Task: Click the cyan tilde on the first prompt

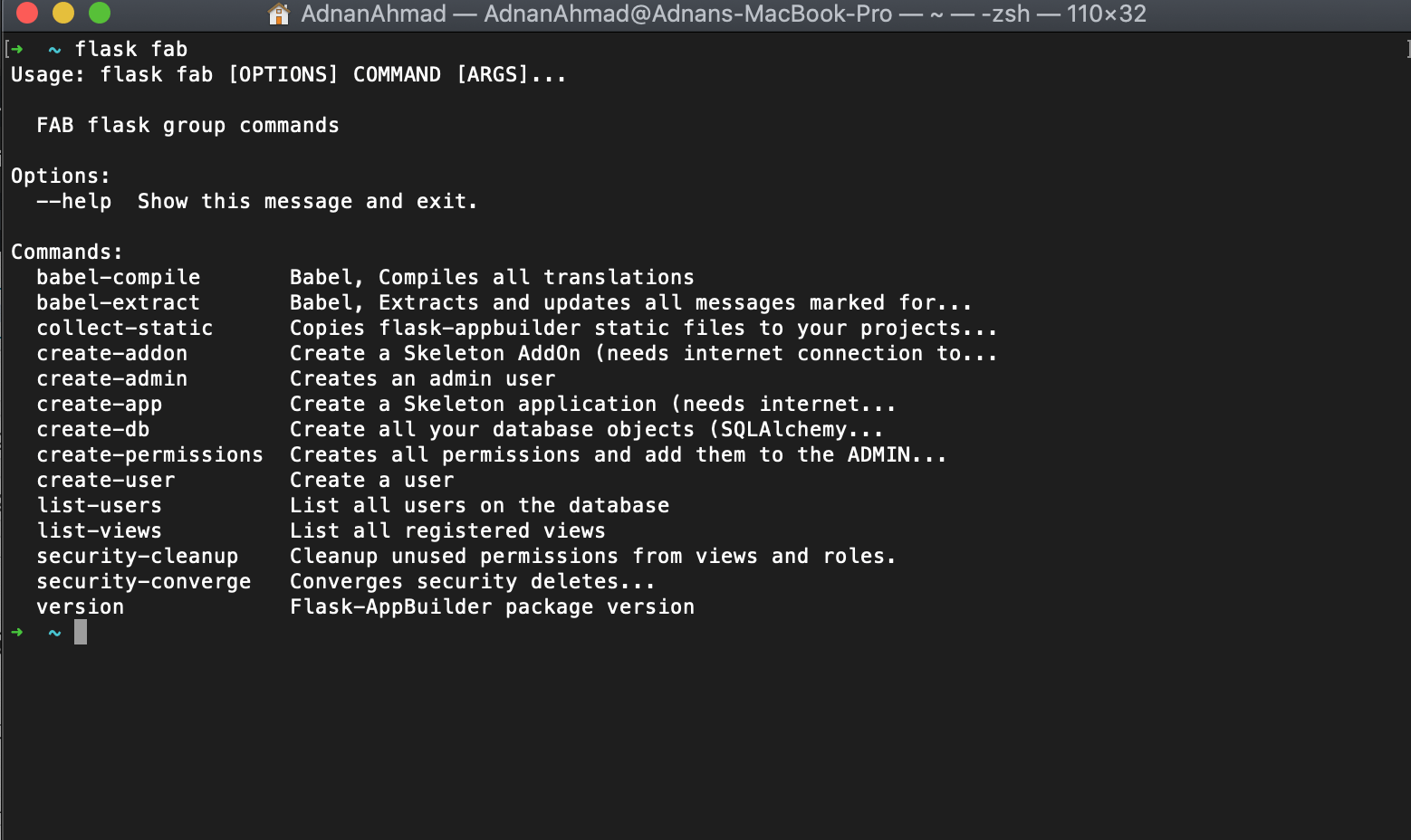Action: [54, 50]
